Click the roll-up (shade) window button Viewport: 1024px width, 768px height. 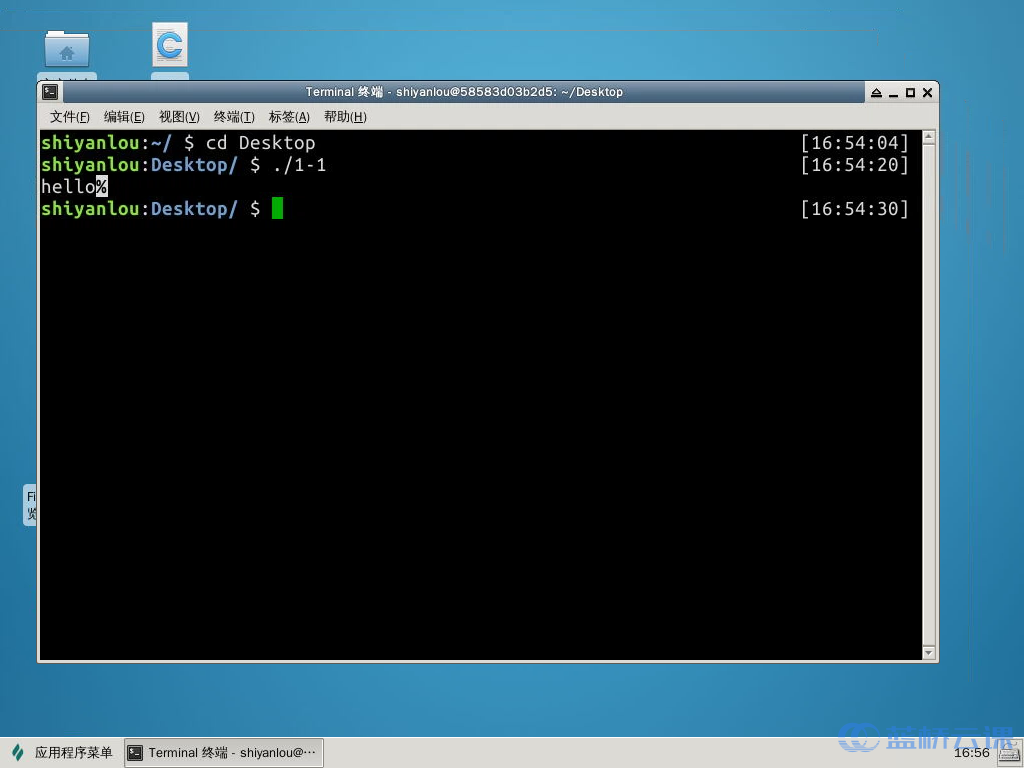876,92
